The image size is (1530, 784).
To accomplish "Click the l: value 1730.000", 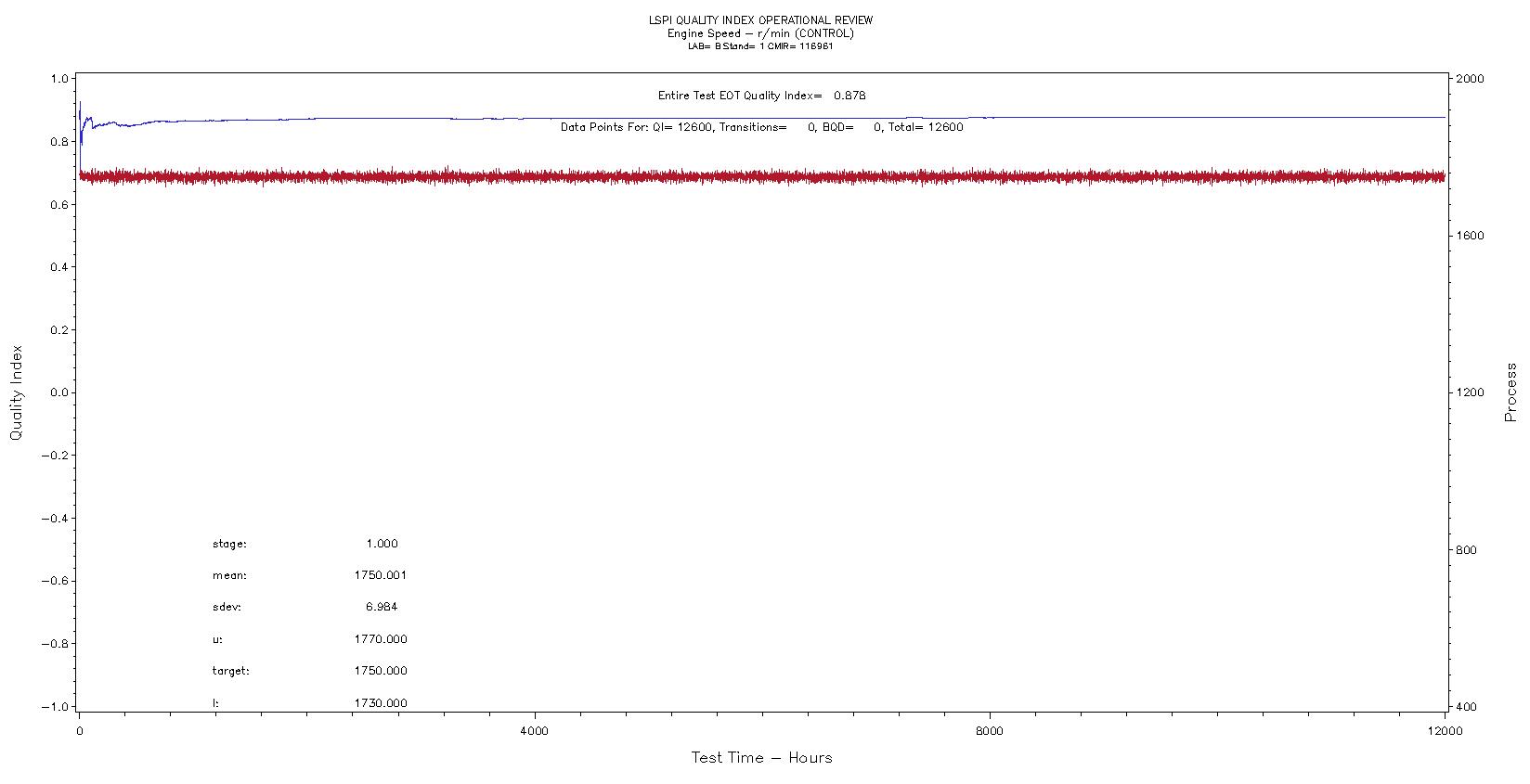I will point(381,703).
